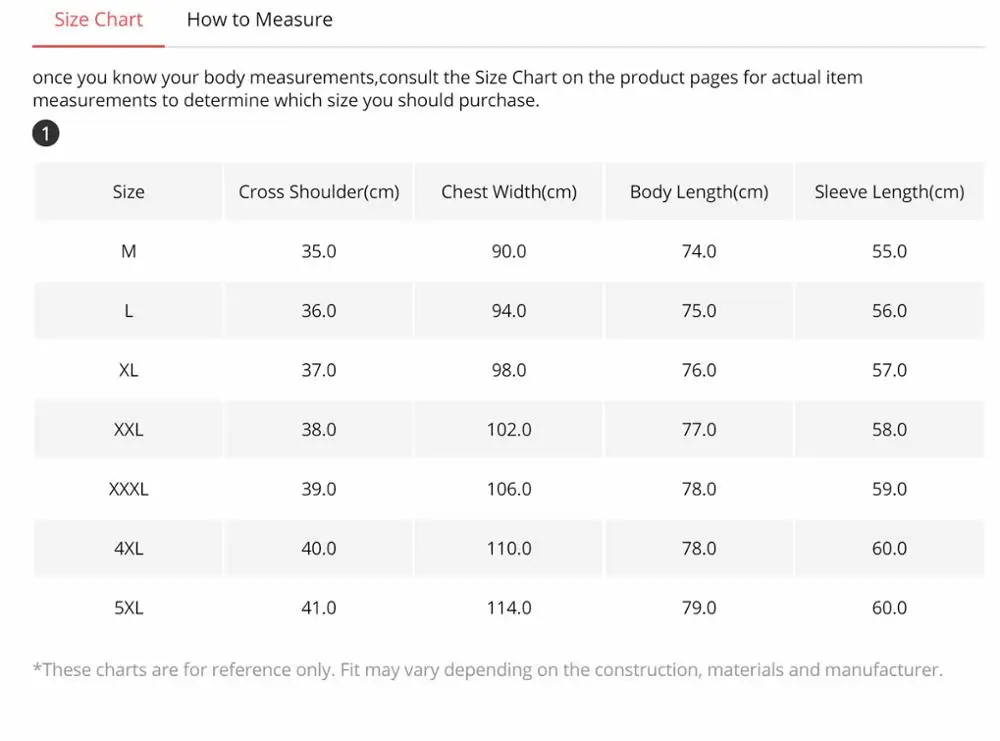Select the XXL size row label
This screenshot has width=1000, height=741.
pyautogui.click(x=128, y=430)
